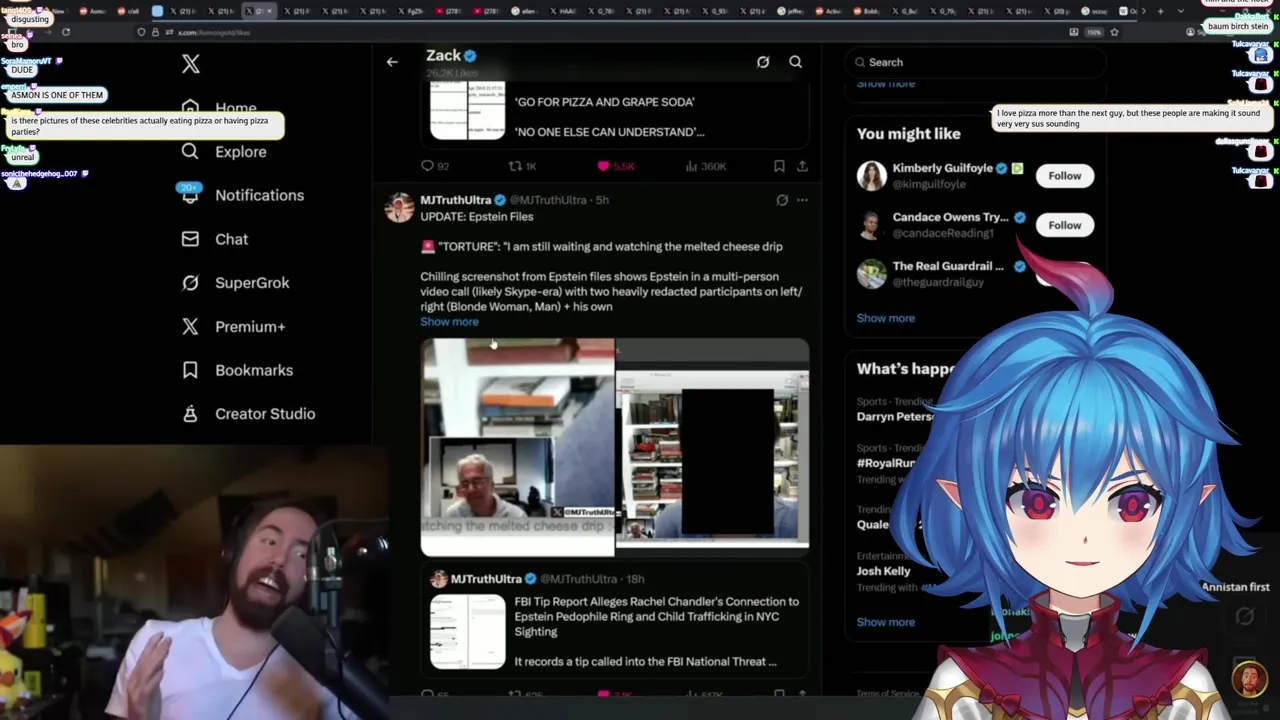Screen dimensions: 1280x720
Task: Click Show more under What's happening
Action: [886, 622]
